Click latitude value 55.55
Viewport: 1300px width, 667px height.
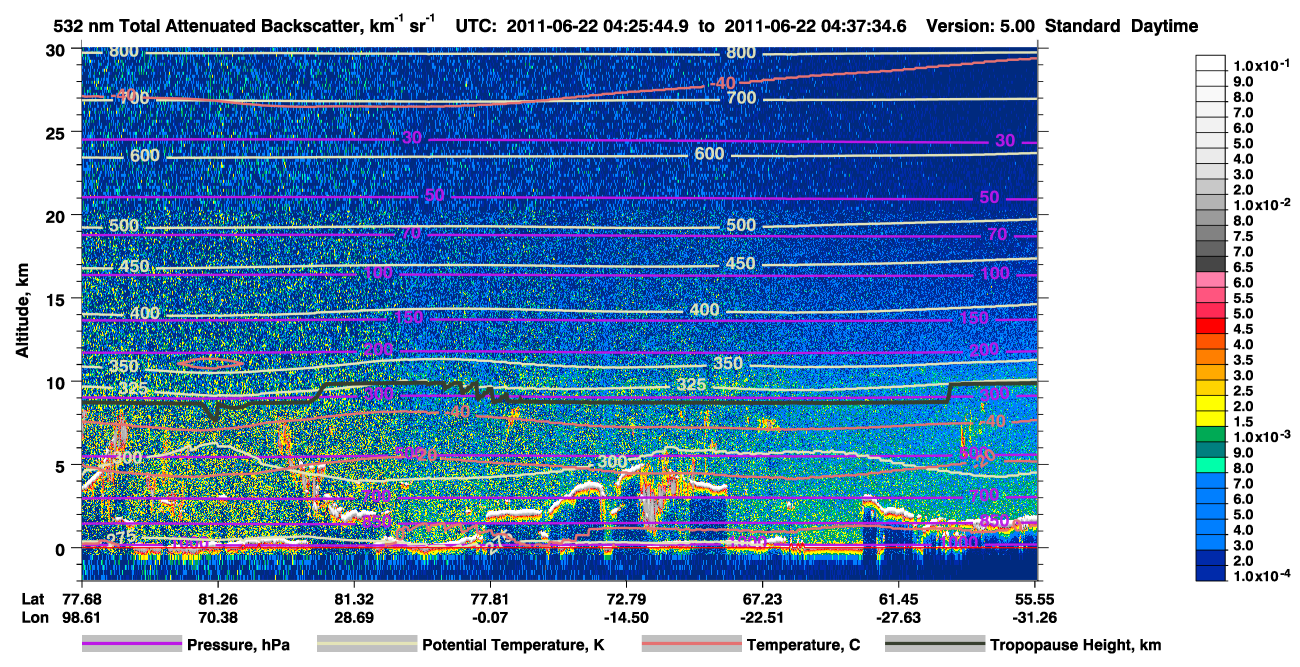click(1036, 598)
